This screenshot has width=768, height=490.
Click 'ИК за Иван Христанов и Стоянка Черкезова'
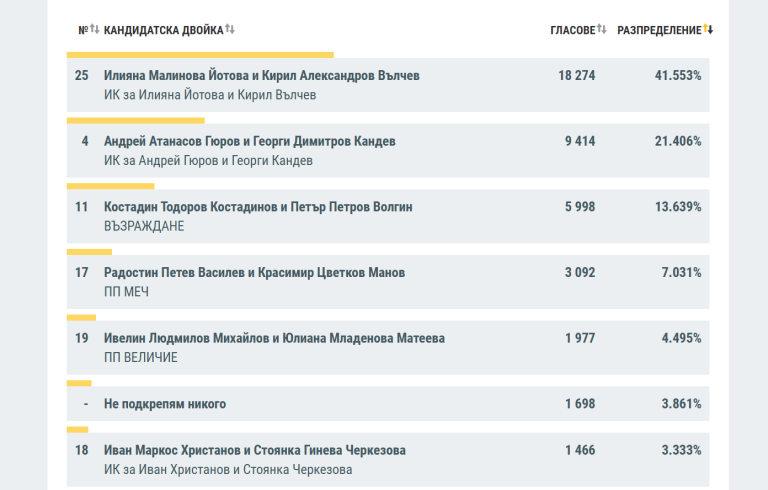click(x=228, y=469)
